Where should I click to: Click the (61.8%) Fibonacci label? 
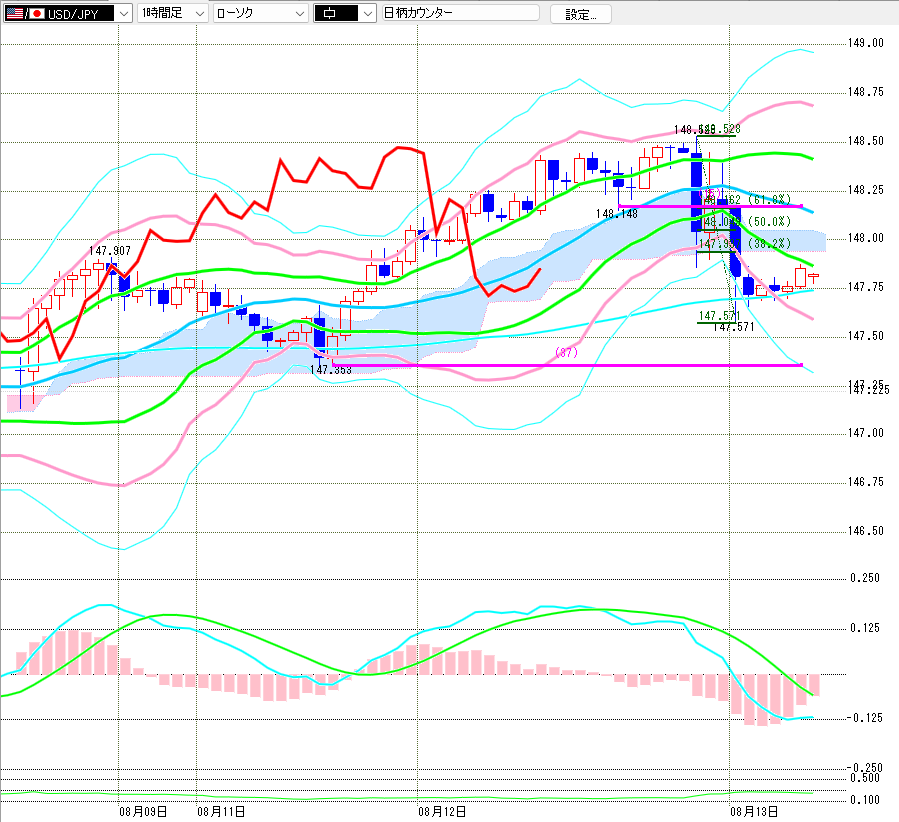tap(769, 199)
